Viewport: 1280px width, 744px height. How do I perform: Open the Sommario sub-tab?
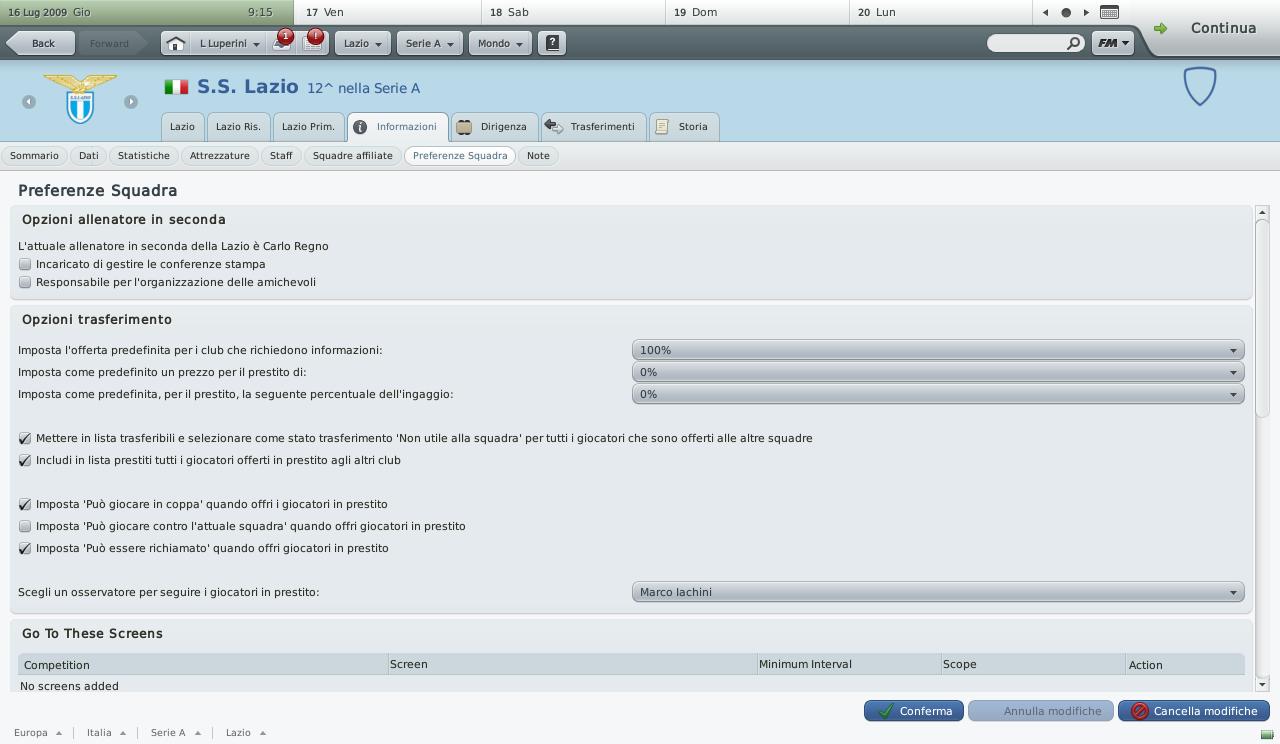coord(34,156)
